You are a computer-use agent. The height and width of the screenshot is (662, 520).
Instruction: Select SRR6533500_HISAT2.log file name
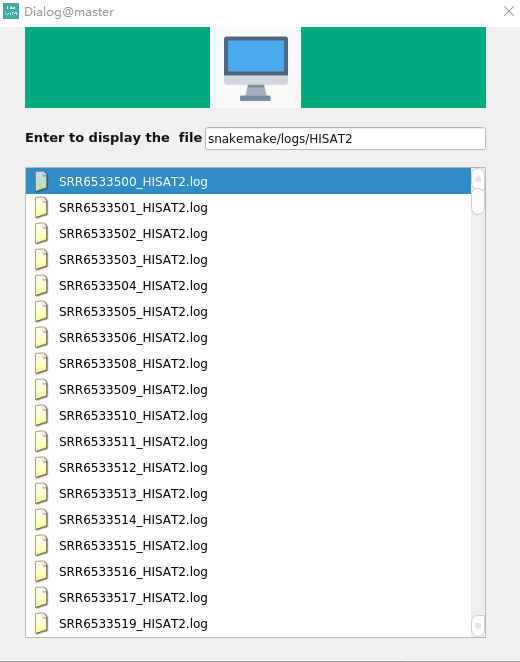133,182
